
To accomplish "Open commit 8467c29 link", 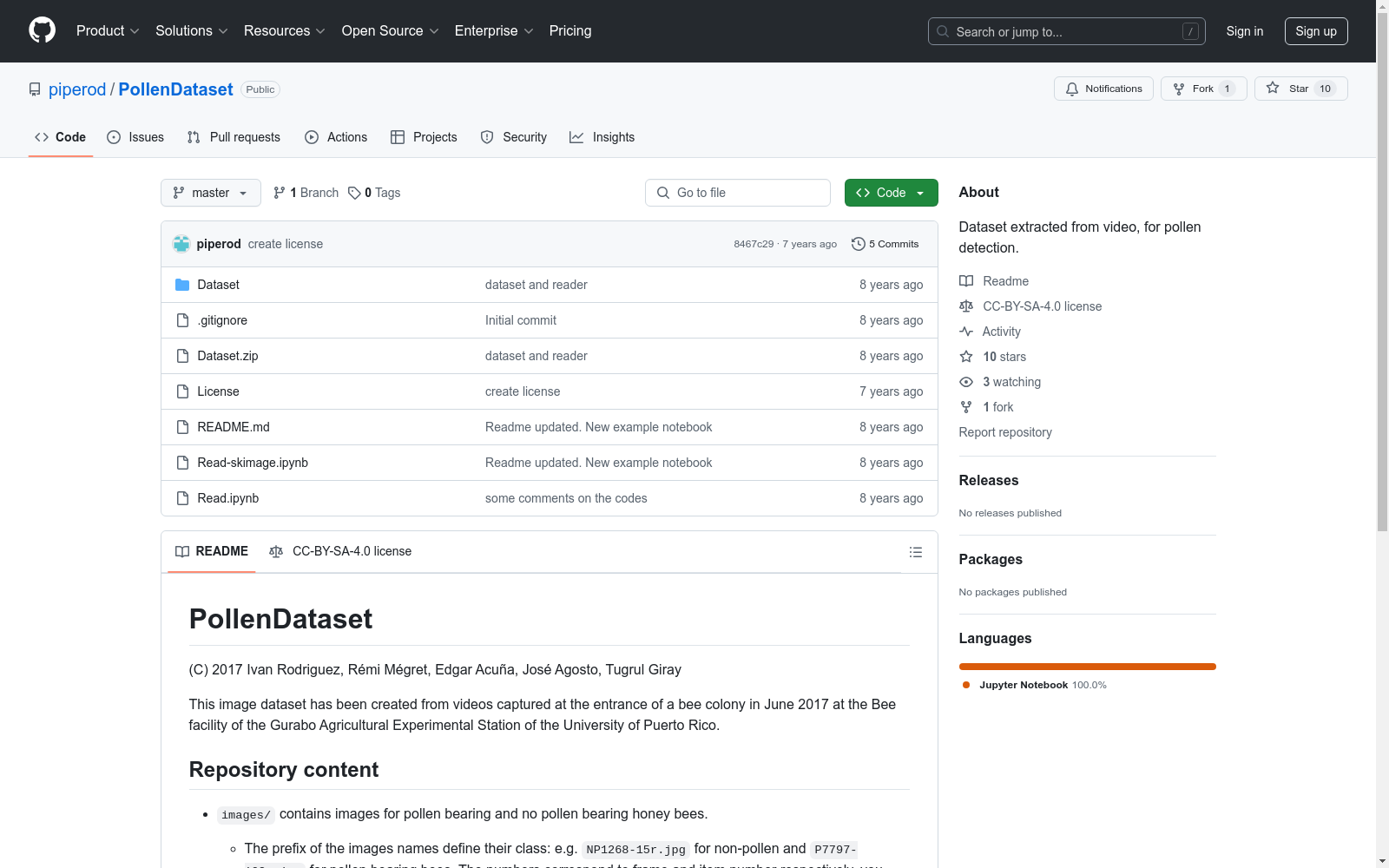I will 754,244.
